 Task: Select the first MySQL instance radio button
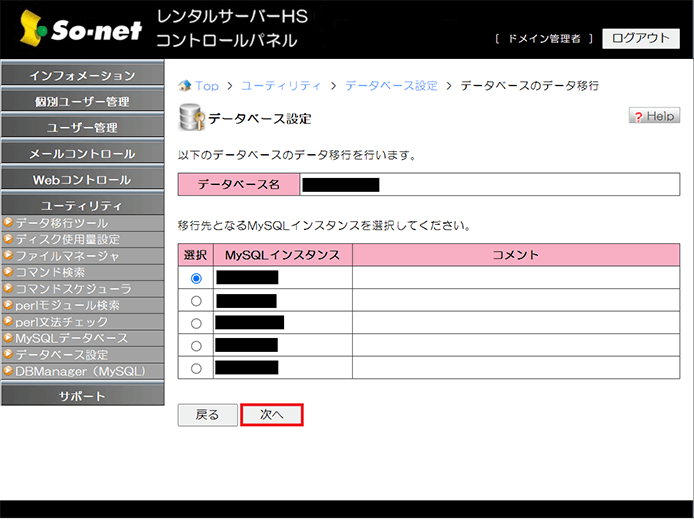pyautogui.click(x=195, y=278)
